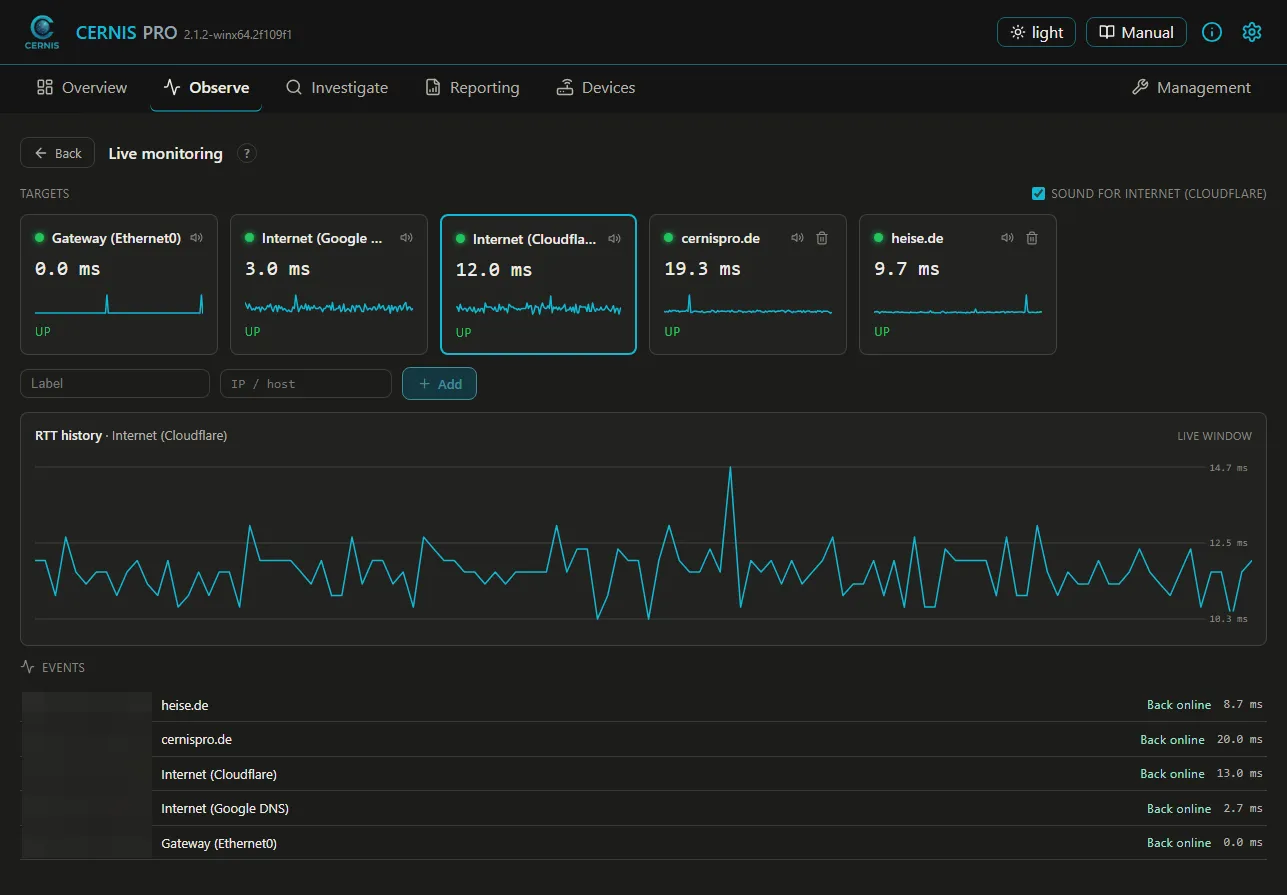Click the 8.7 ms event value
This screenshot has height=895, width=1287.
[x=1243, y=705]
